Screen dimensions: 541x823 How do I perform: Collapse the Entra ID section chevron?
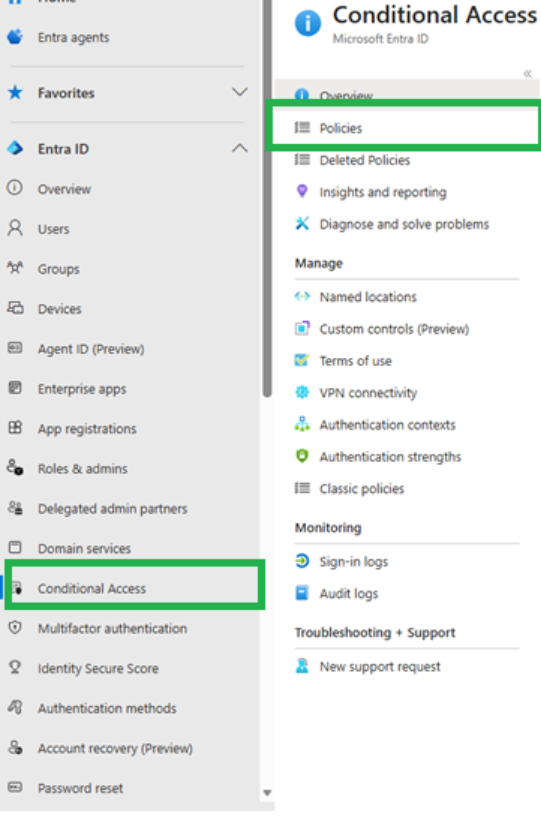pos(240,149)
